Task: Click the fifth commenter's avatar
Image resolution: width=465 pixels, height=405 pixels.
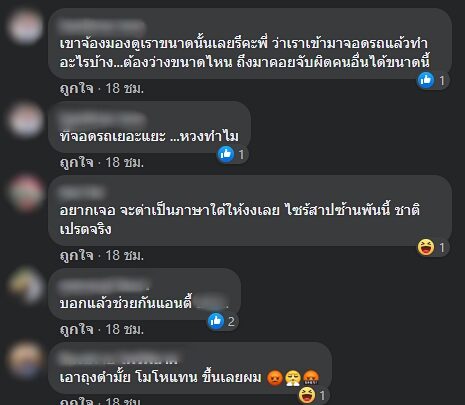Action: 26,361
